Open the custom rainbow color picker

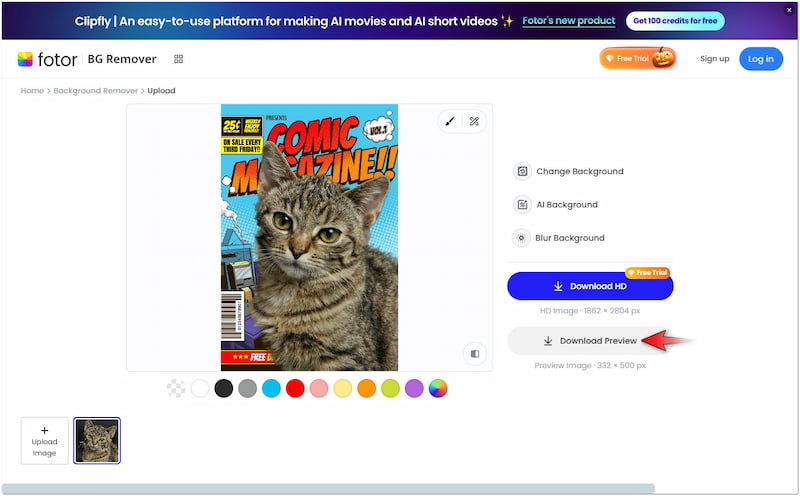(x=438, y=388)
